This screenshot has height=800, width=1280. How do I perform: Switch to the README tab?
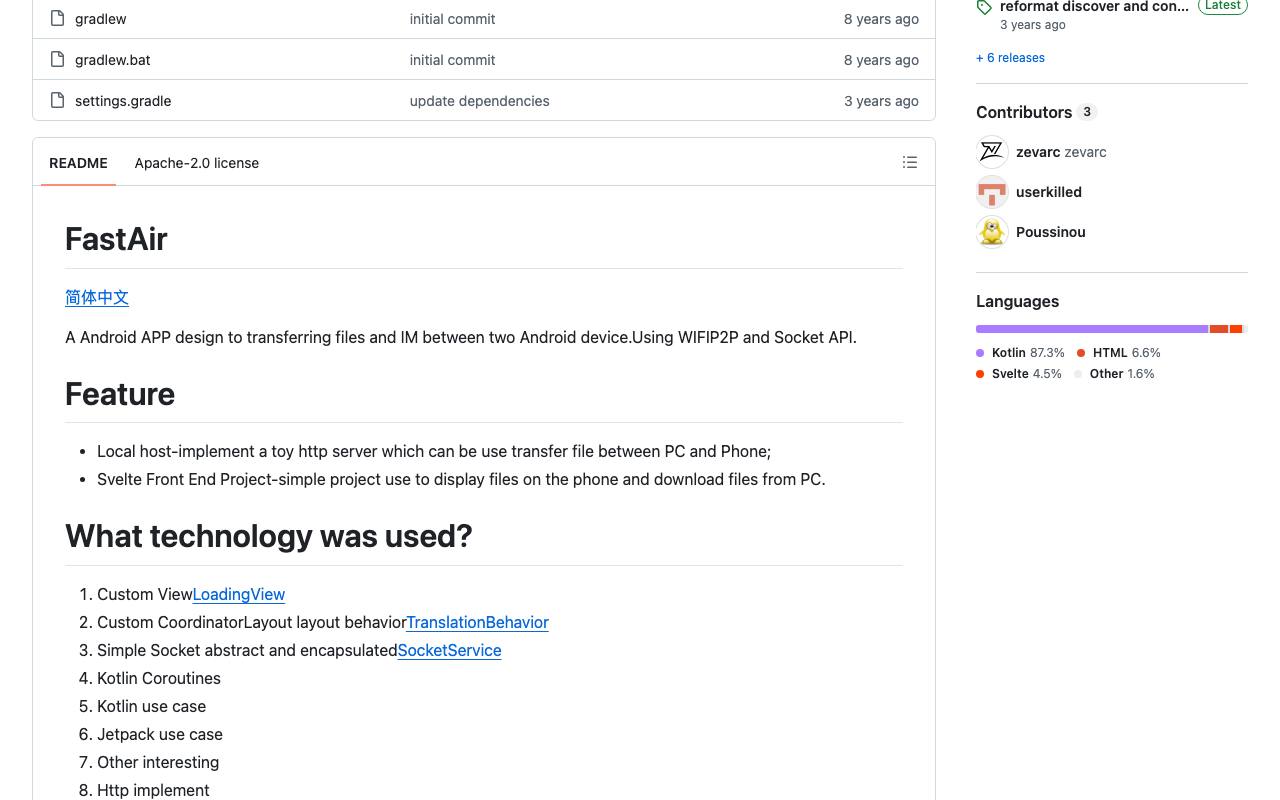(78, 163)
